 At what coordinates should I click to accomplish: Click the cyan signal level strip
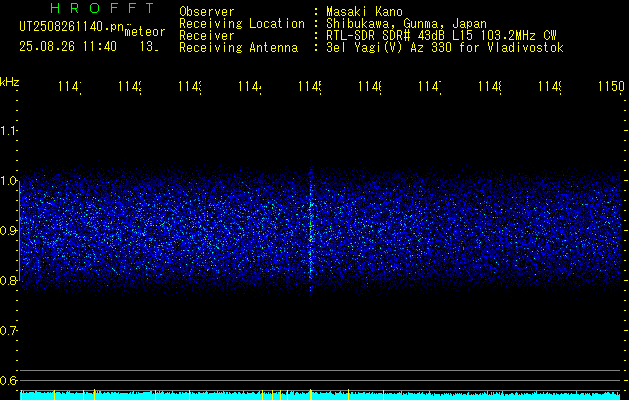321,396
